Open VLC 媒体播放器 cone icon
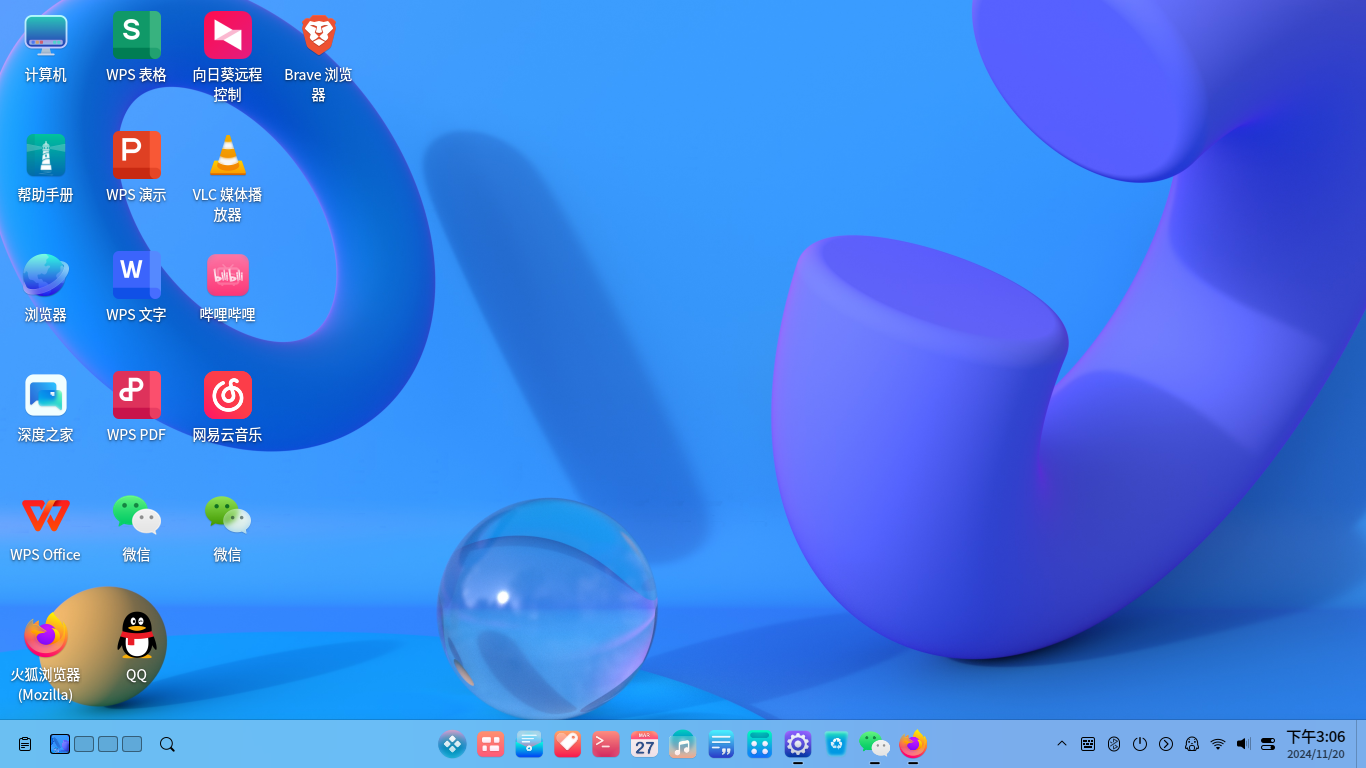Screen dimensions: 1366x768 (x=227, y=156)
